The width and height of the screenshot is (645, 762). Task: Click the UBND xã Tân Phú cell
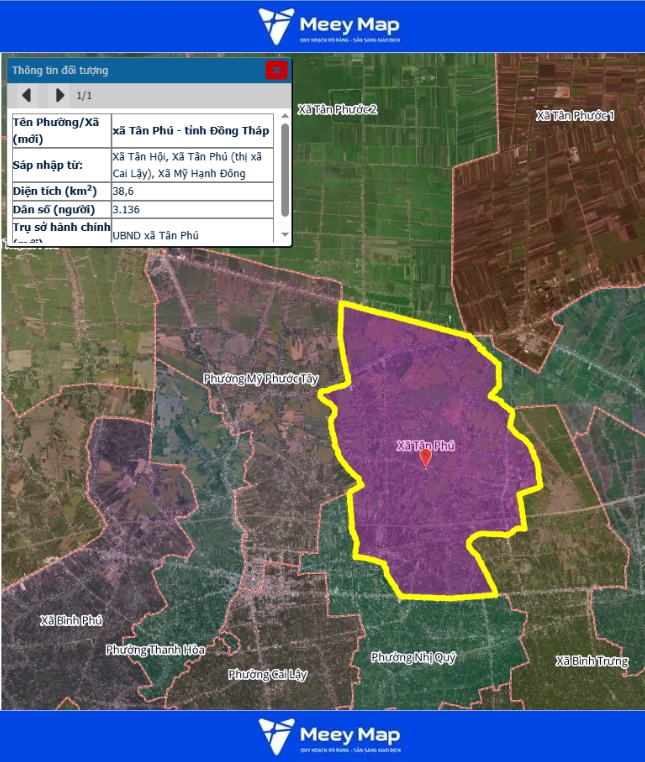[156, 235]
